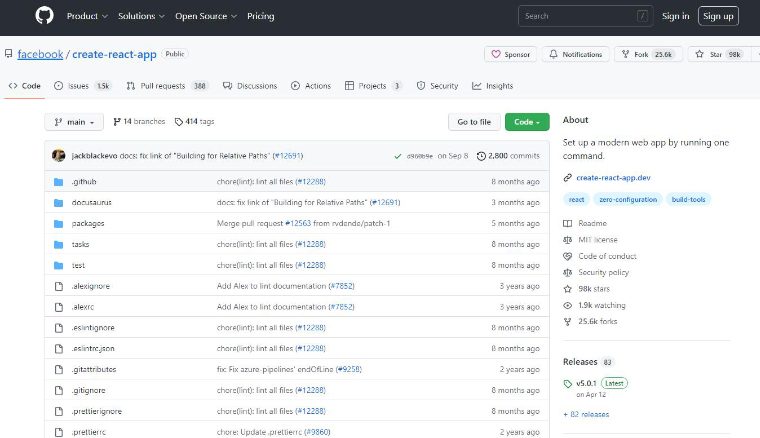
Task: Click the fork icon in Fork button
Action: [x=626, y=54]
